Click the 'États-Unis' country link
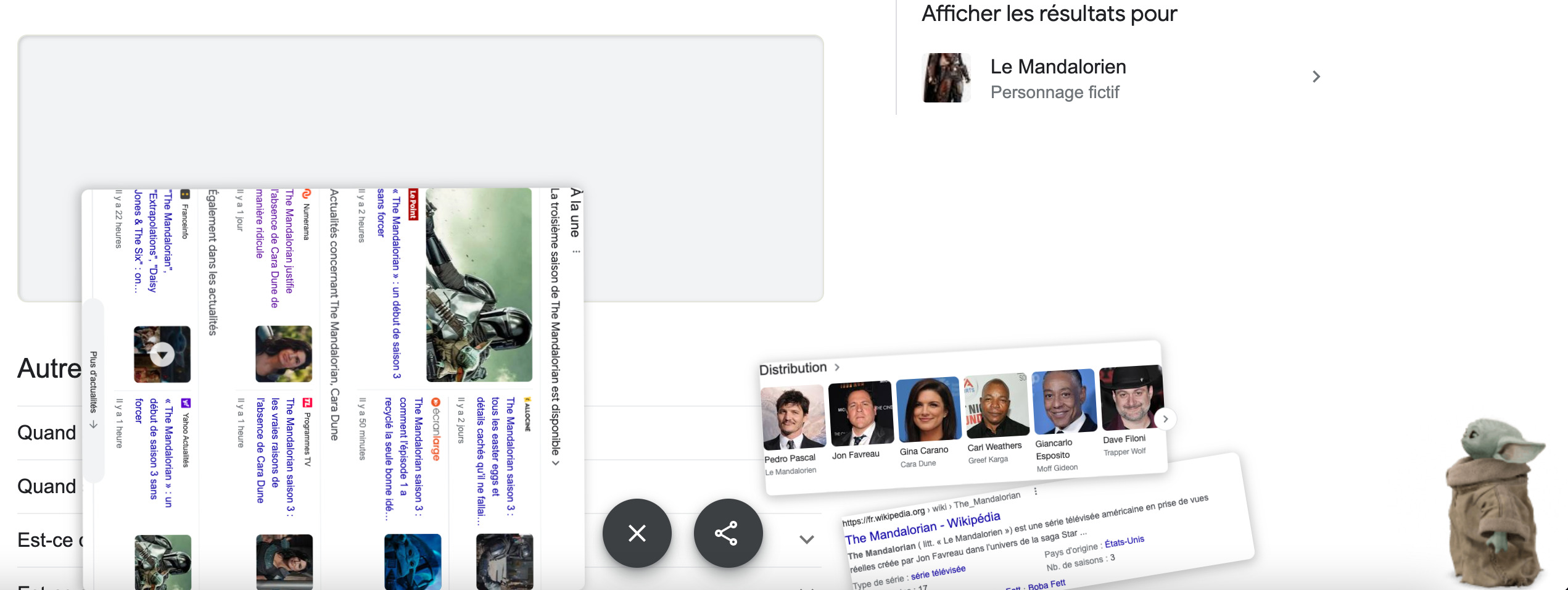 pyautogui.click(x=1124, y=542)
